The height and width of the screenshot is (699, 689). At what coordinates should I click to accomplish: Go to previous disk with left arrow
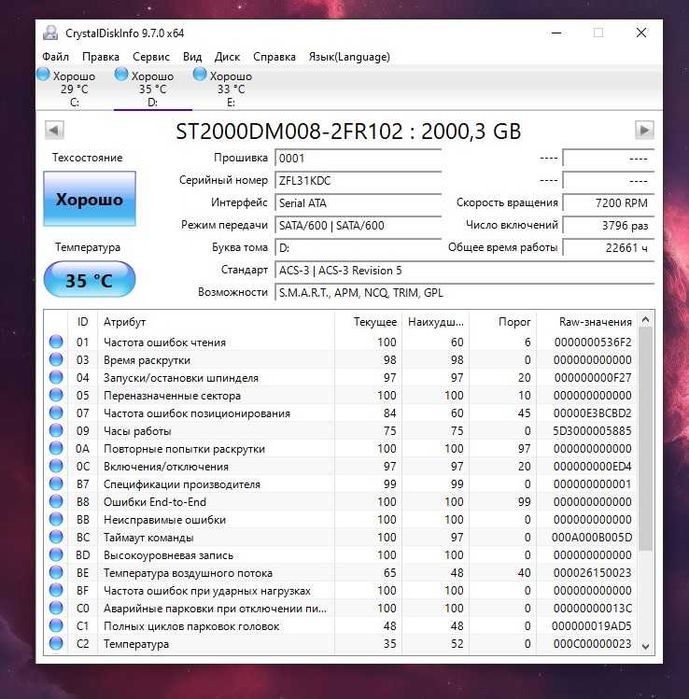coord(54,130)
